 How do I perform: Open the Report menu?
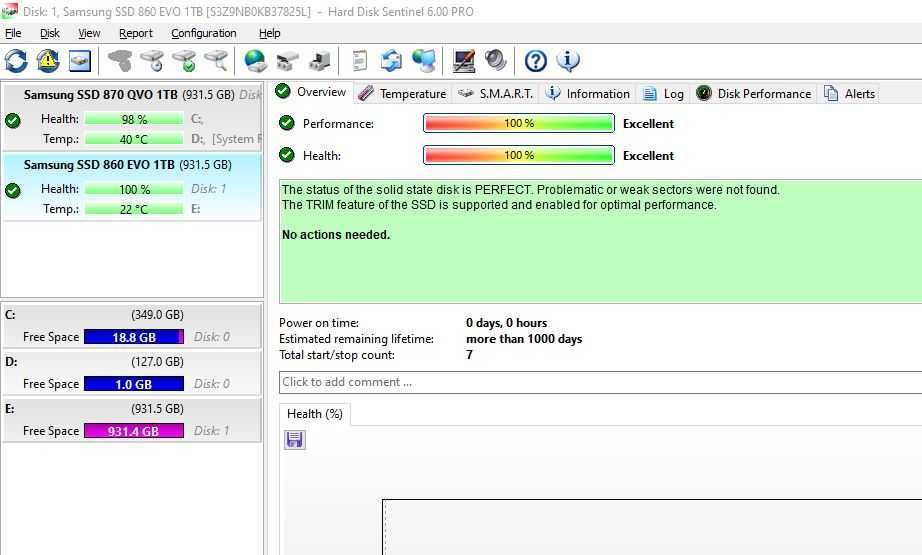136,34
